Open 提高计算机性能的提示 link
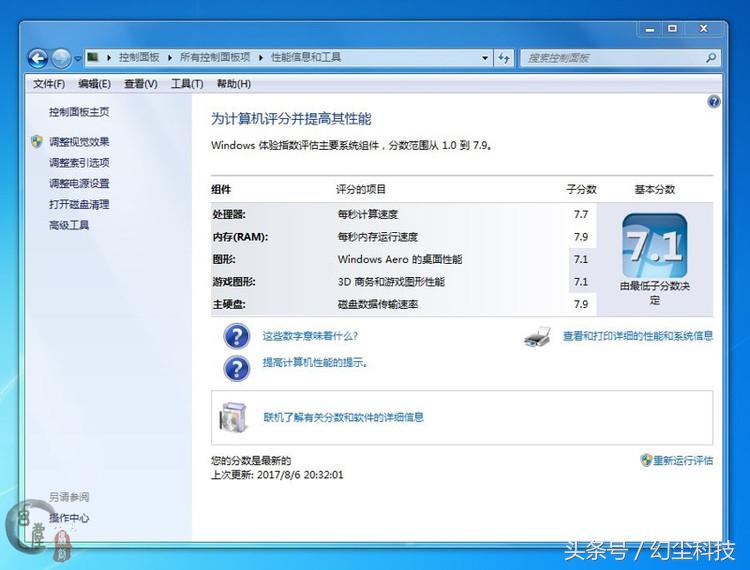The image size is (750, 570). coord(315,362)
